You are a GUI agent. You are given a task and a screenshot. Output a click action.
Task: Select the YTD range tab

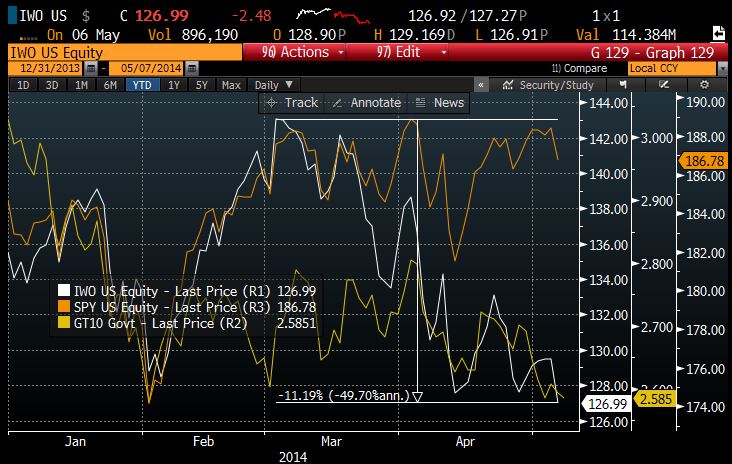(142, 85)
